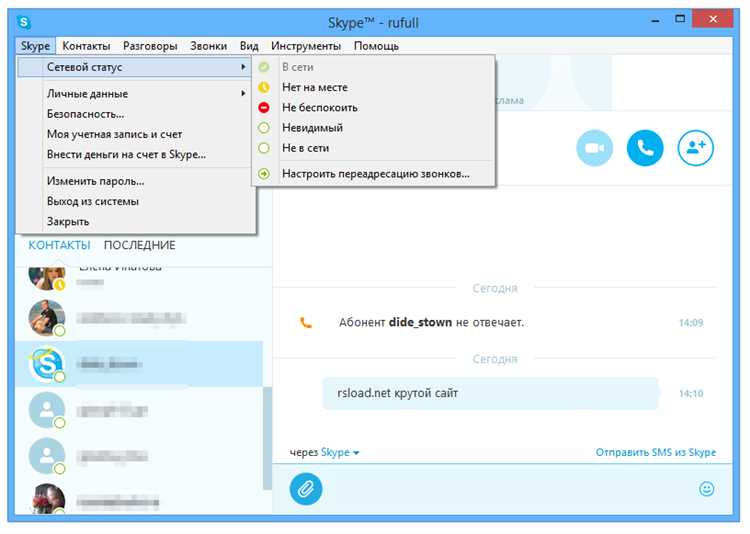Select Внести деньги на счет в Skype...

click(x=134, y=155)
